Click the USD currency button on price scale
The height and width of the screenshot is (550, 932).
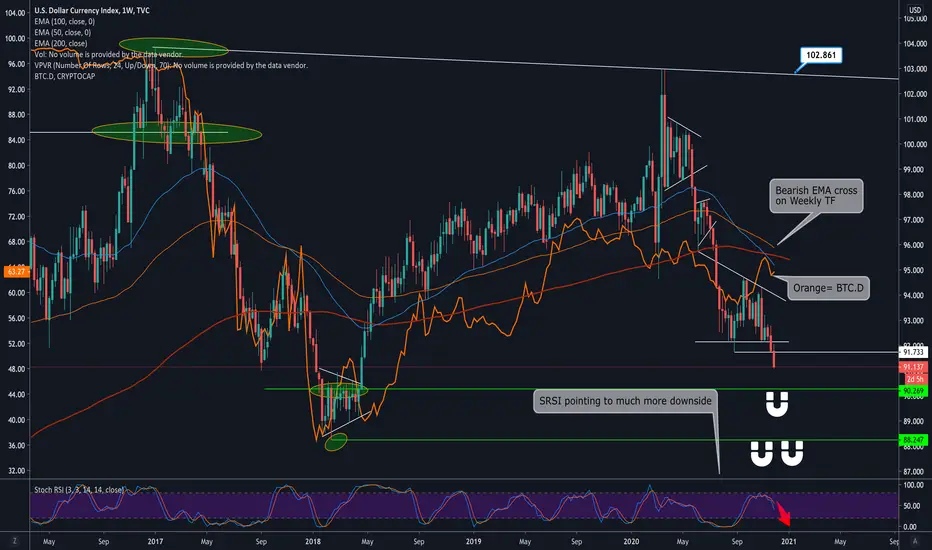click(914, 10)
